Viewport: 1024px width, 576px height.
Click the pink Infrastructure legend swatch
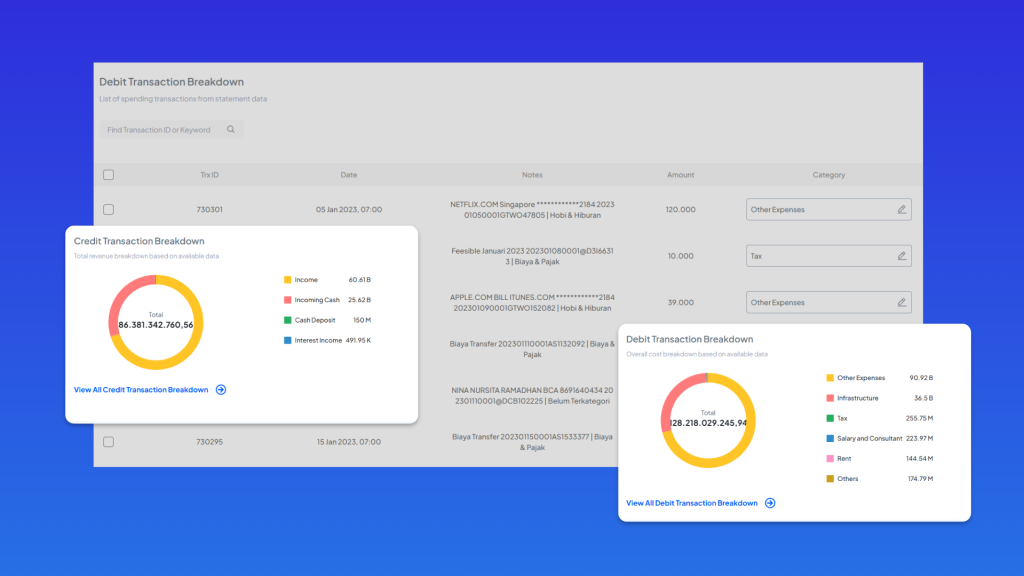click(830, 398)
